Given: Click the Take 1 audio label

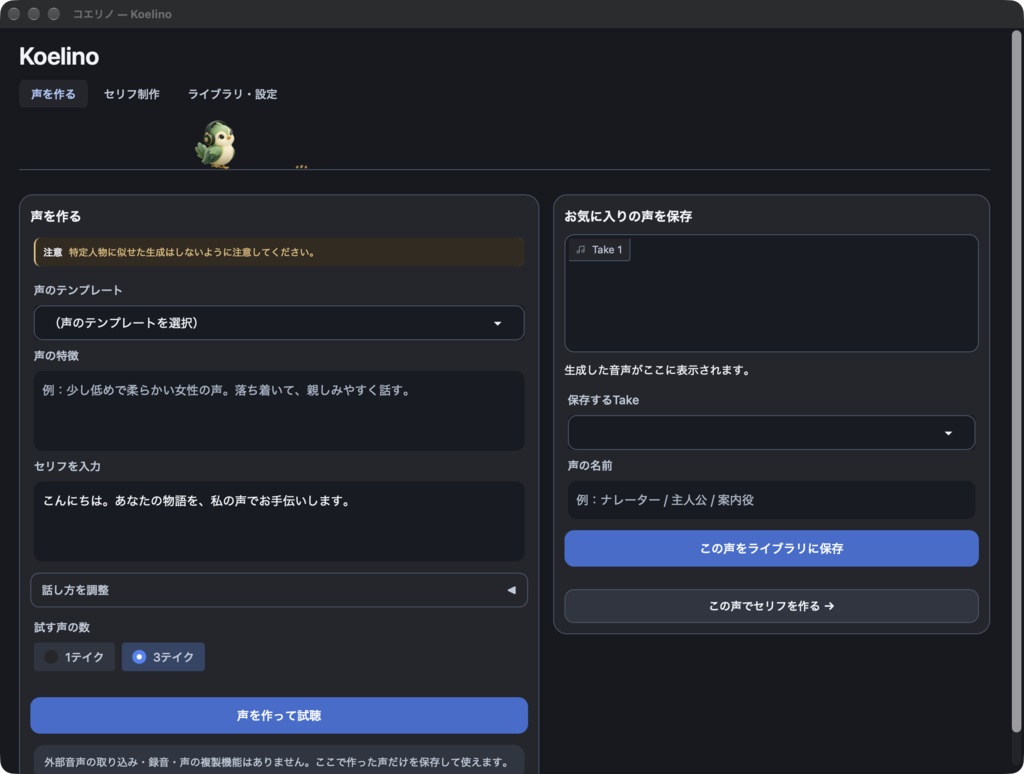Looking at the screenshot, I should tap(599, 250).
